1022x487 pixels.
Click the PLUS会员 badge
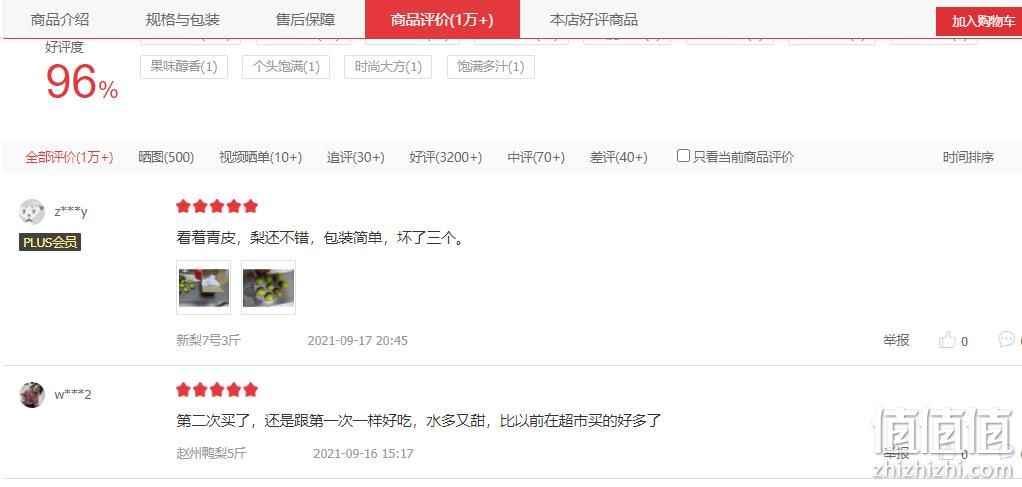(50, 243)
